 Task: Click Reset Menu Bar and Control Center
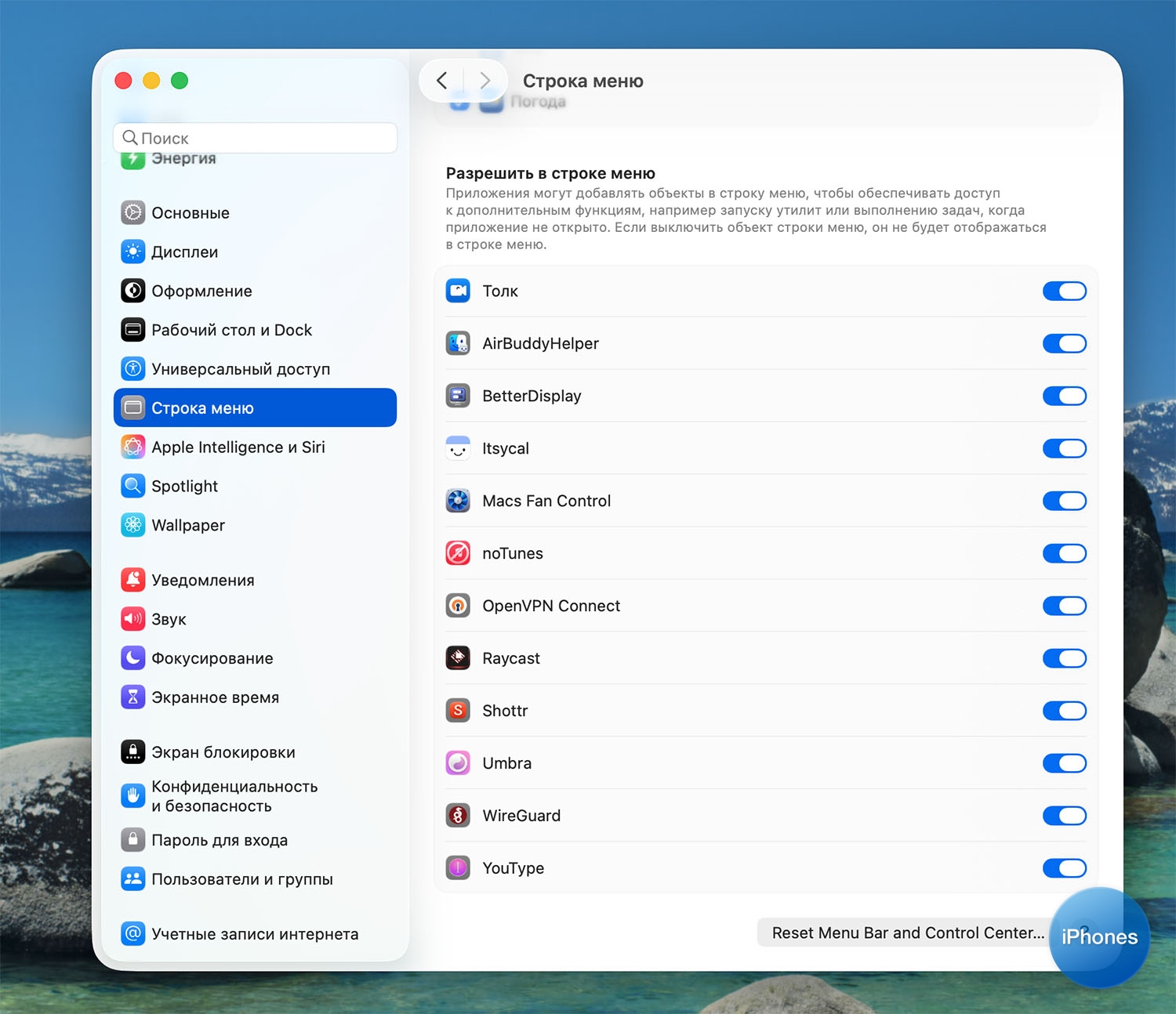point(907,933)
